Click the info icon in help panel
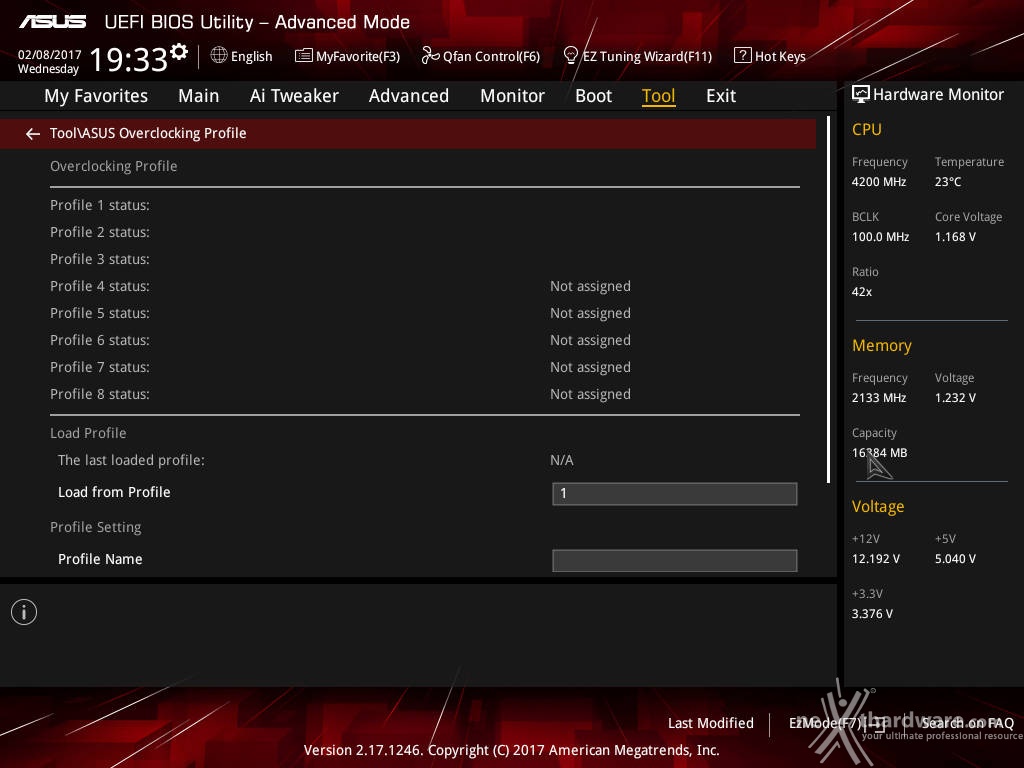Image resolution: width=1024 pixels, height=768 pixels. pos(24,612)
